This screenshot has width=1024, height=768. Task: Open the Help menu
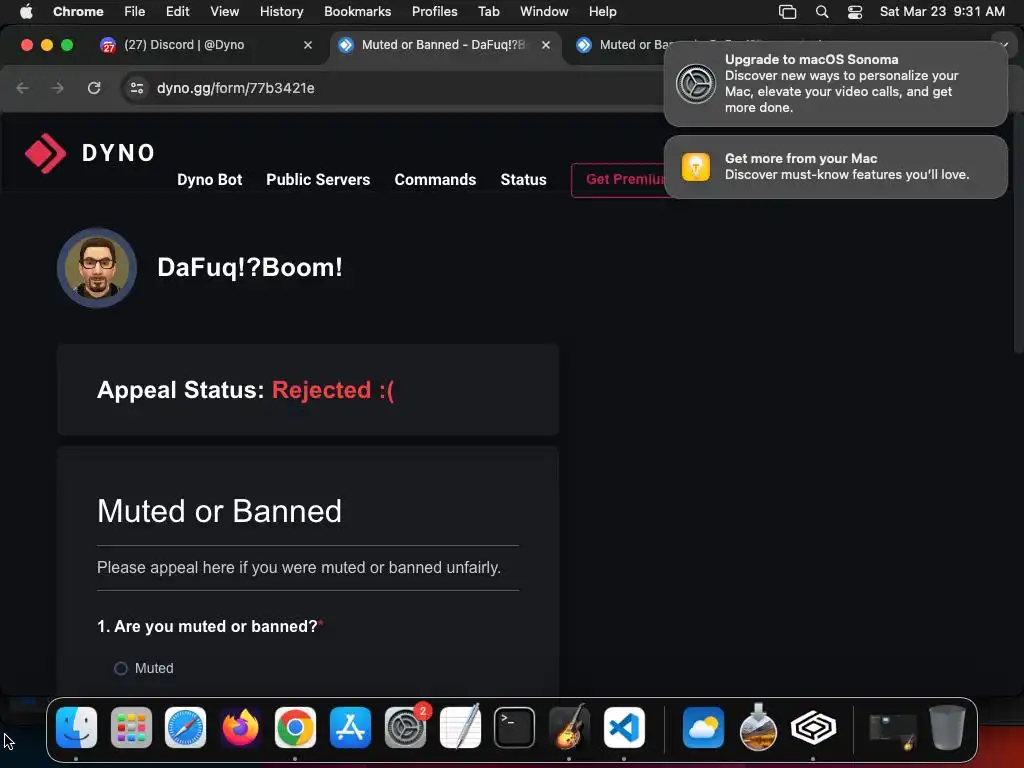pos(602,12)
